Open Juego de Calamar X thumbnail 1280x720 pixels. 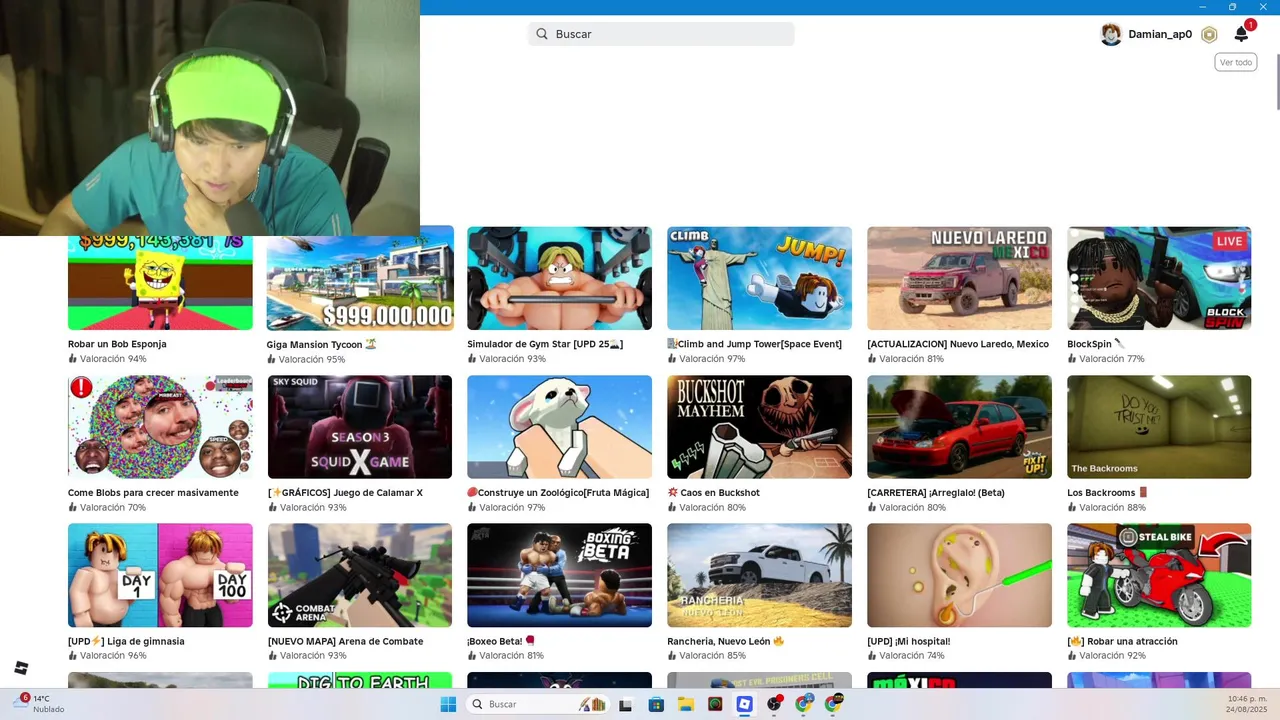(x=360, y=427)
